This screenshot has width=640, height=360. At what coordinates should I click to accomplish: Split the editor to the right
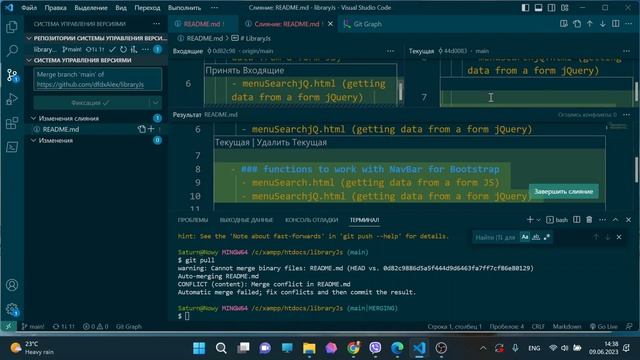616,24
